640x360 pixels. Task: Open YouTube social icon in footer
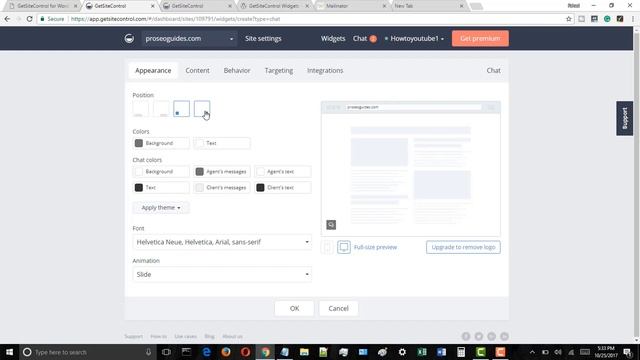(504, 336)
